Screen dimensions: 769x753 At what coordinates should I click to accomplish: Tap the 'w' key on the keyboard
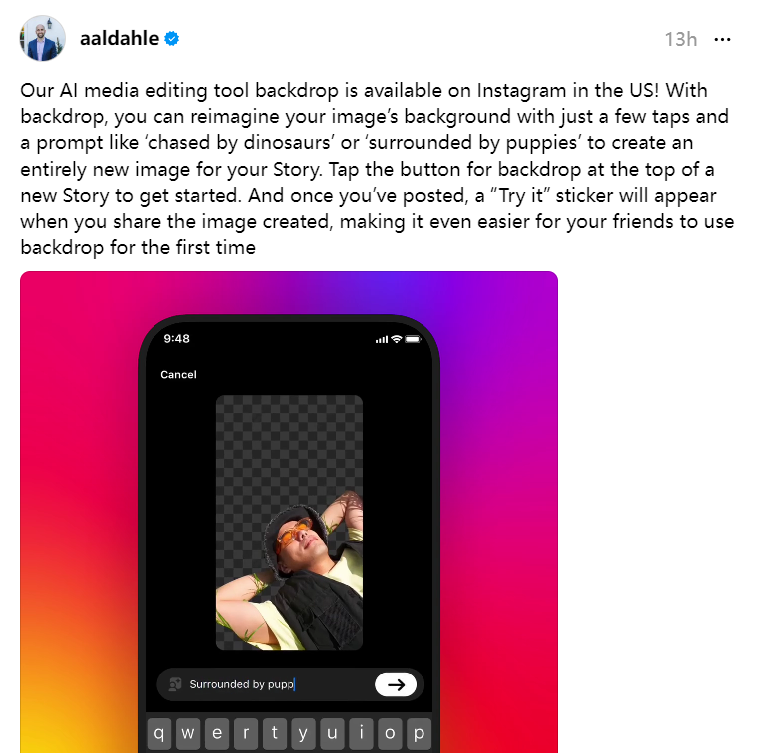pos(188,733)
